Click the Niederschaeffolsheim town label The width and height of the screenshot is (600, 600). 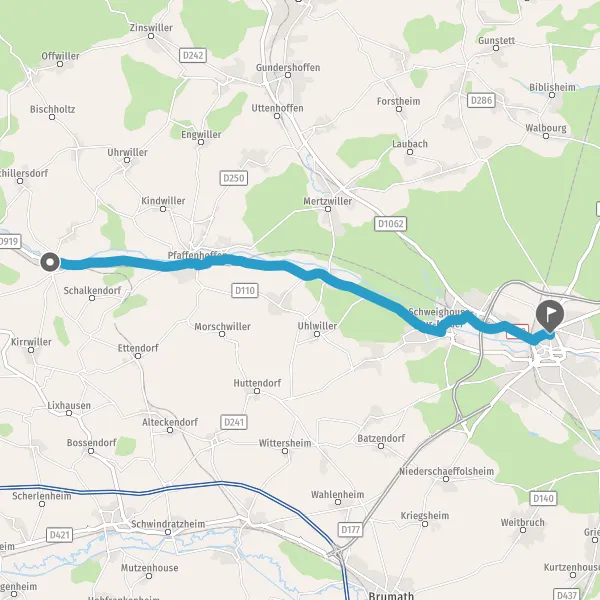click(x=447, y=471)
